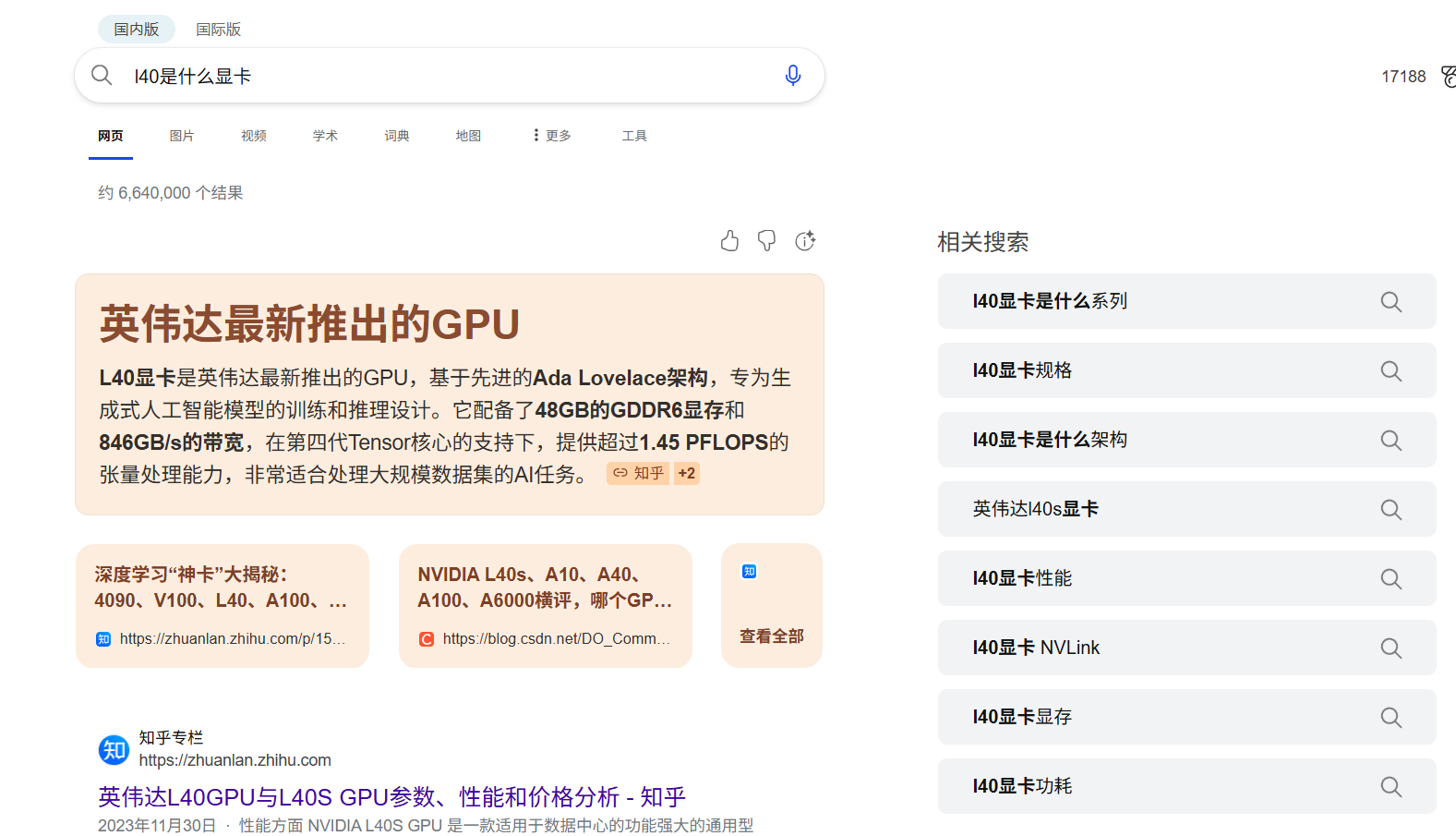The width and height of the screenshot is (1456, 836).
Task: Expand the 更多 menu
Action: pyautogui.click(x=551, y=136)
